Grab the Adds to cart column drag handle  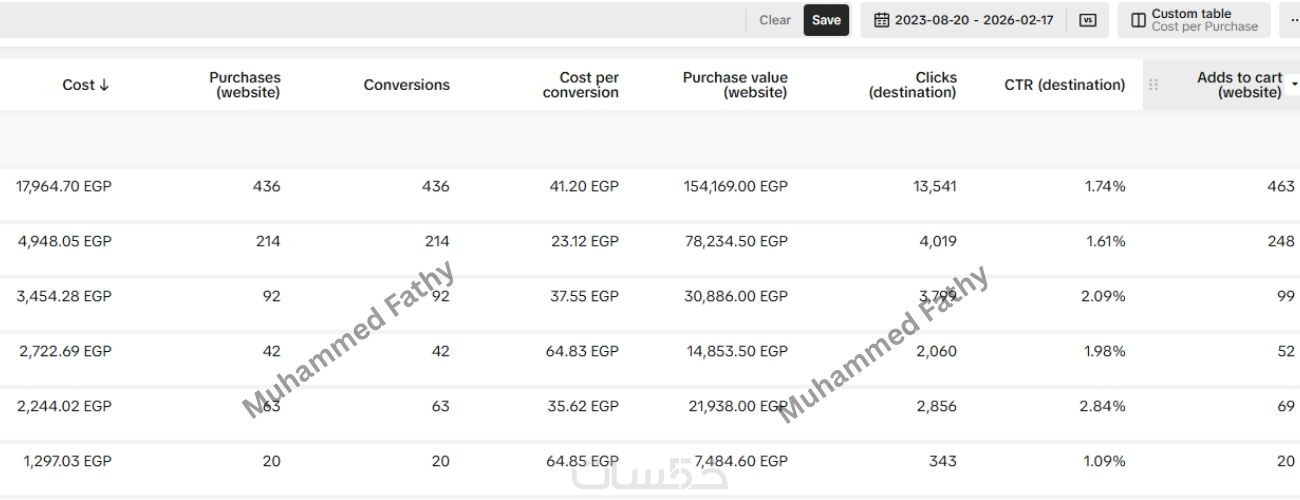(x=1153, y=85)
